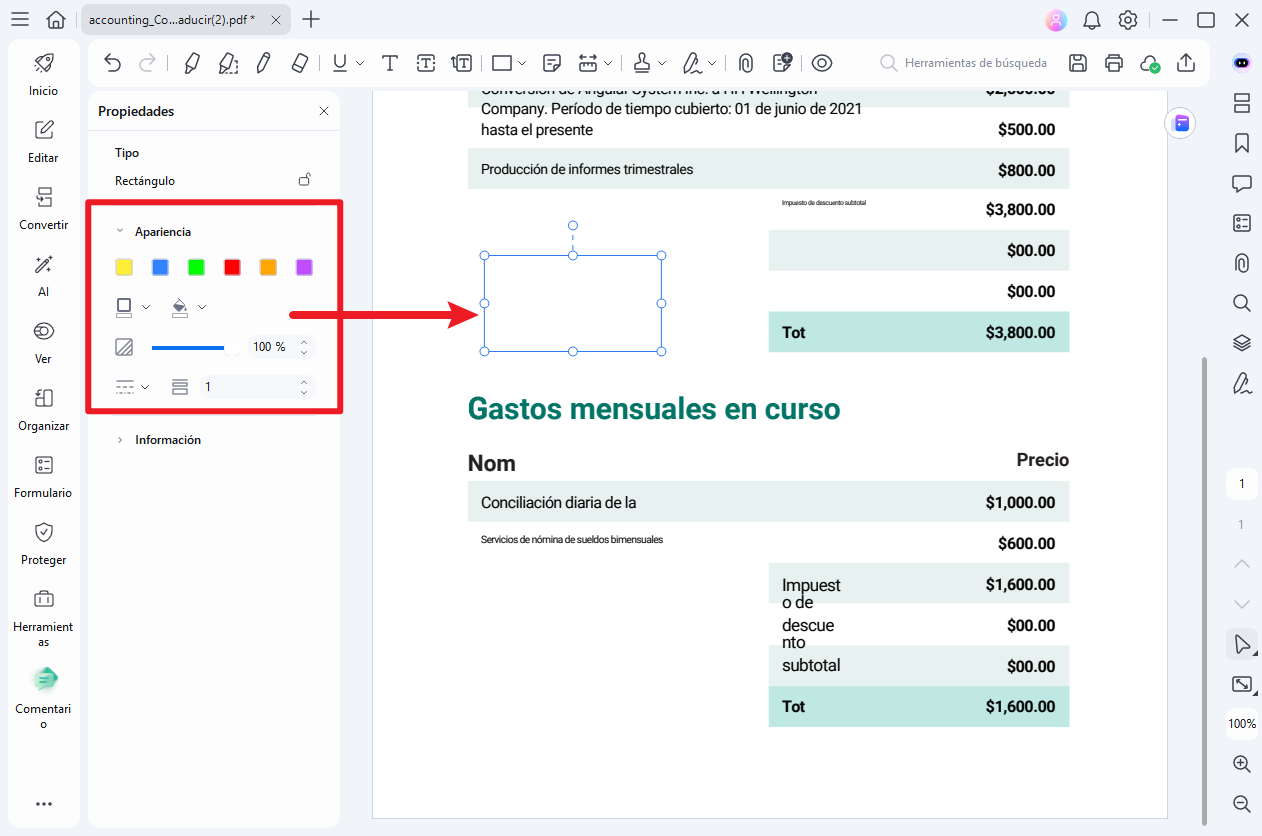Switch to the Formulario sidebar tab
1262x836 pixels.
(x=43, y=475)
